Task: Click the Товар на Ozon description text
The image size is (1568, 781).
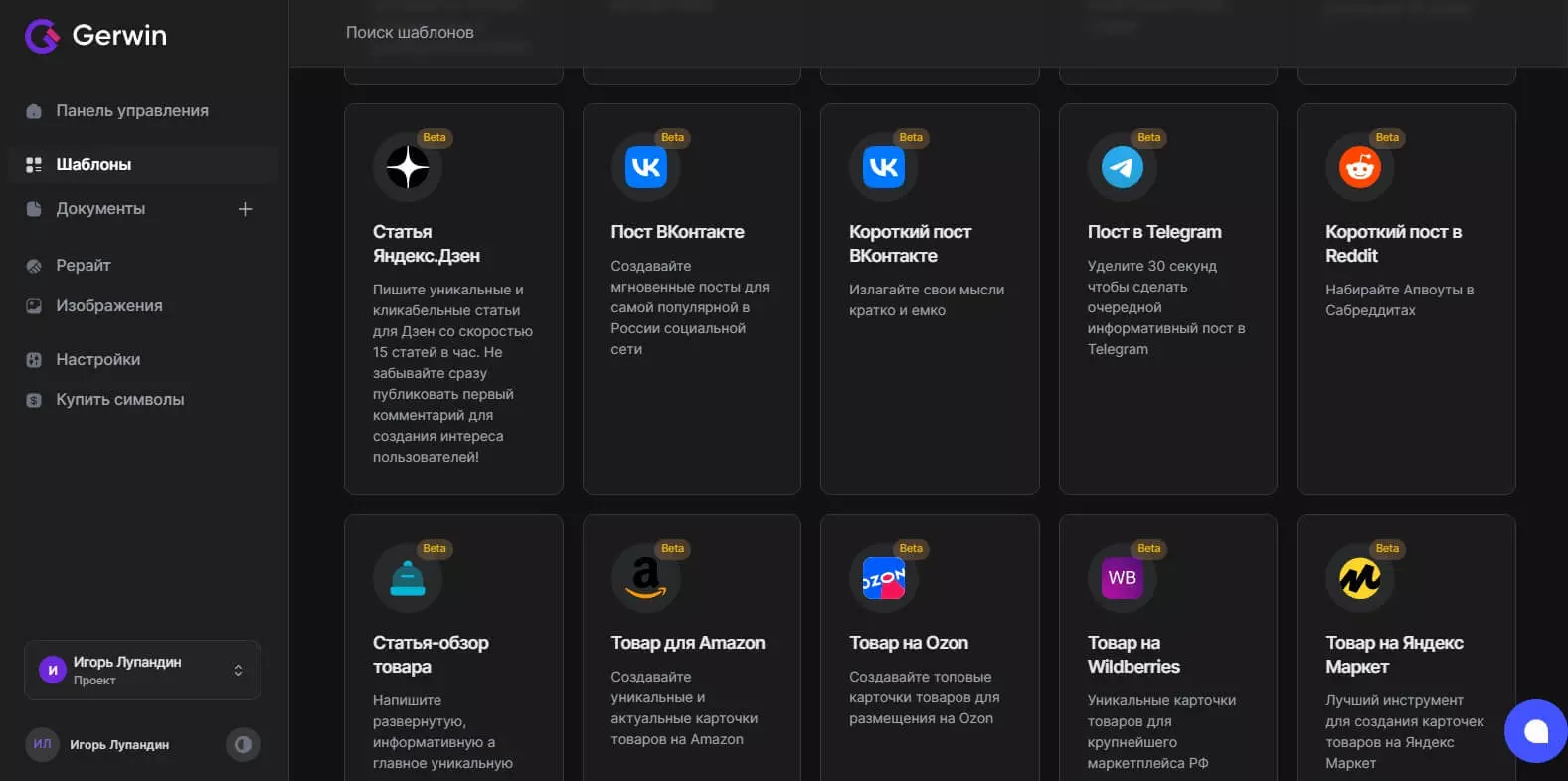Action: (x=925, y=697)
